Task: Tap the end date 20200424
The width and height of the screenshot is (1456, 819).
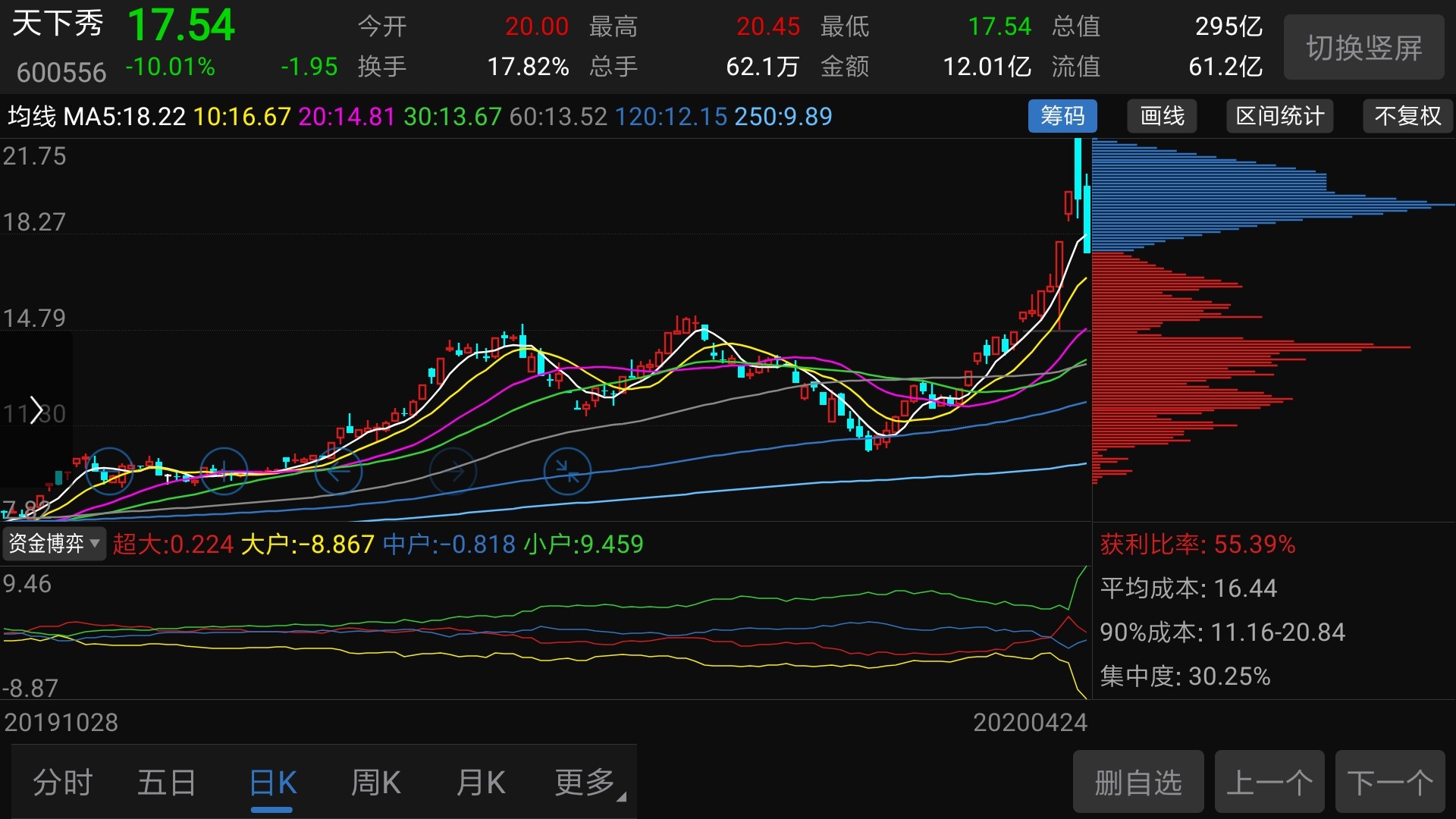Action: (1030, 723)
